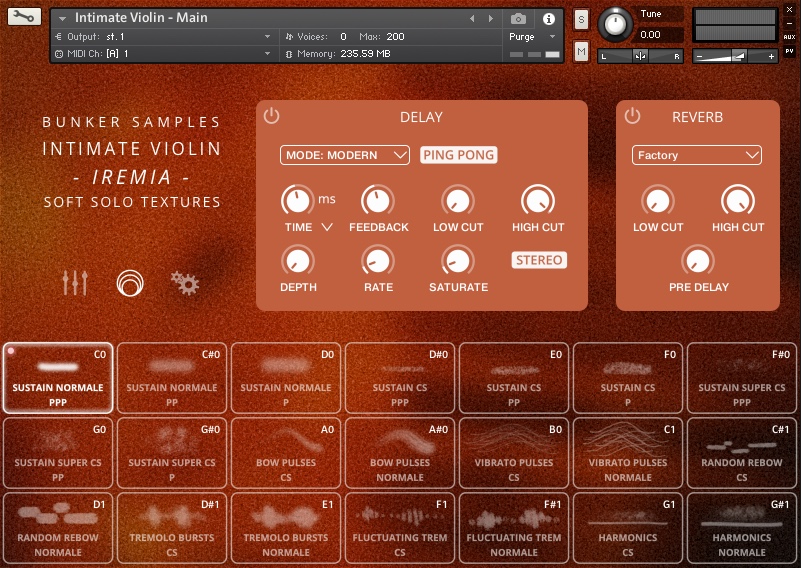Open the gear settings page icon
The height and width of the screenshot is (568, 801).
pyautogui.click(x=185, y=284)
